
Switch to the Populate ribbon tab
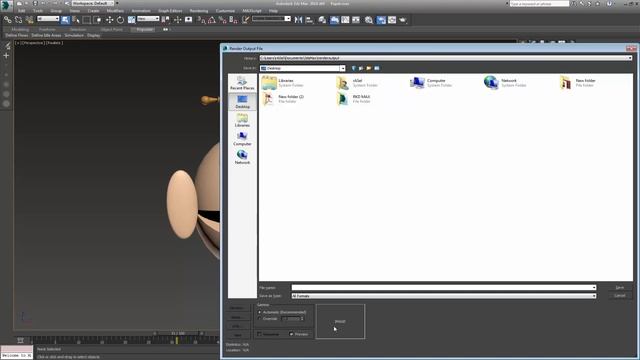point(144,29)
